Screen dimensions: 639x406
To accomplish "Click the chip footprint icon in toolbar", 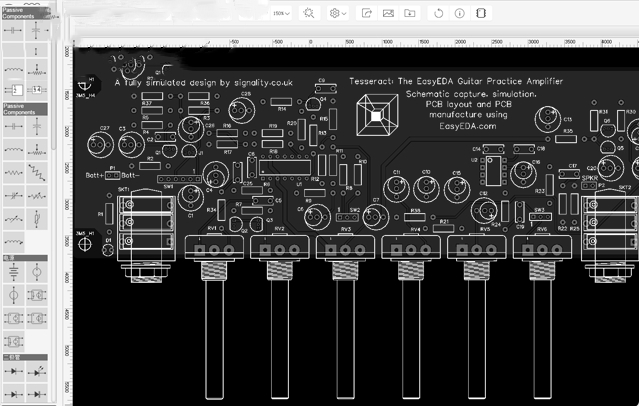I will 481,13.
